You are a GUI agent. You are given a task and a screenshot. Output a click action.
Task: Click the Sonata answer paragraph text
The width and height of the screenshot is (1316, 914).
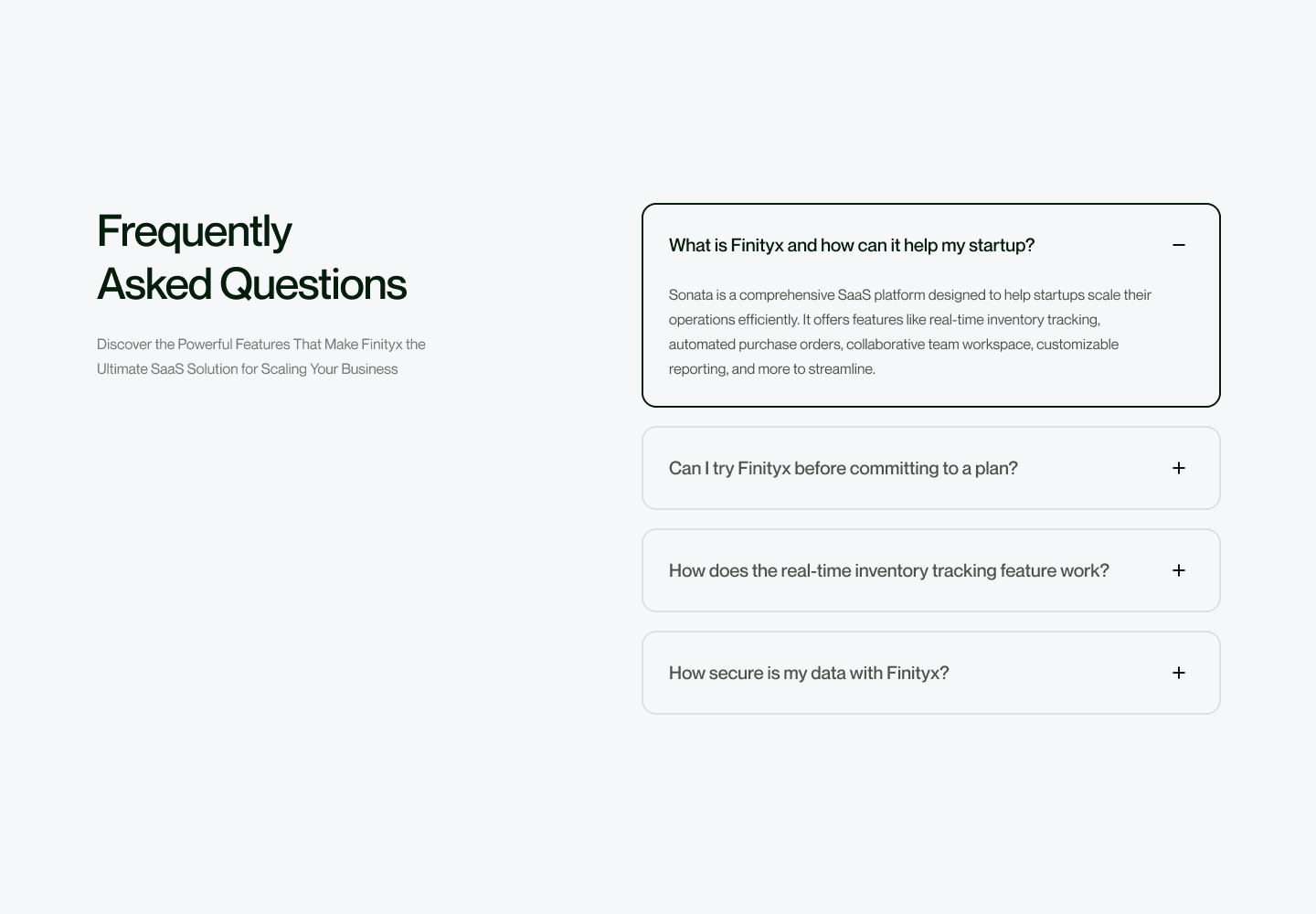(x=909, y=331)
